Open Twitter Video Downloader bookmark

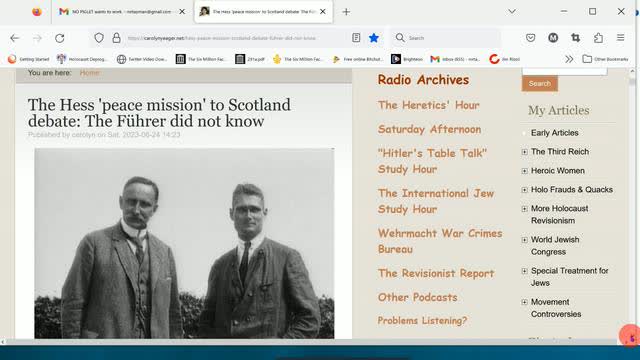pos(142,59)
